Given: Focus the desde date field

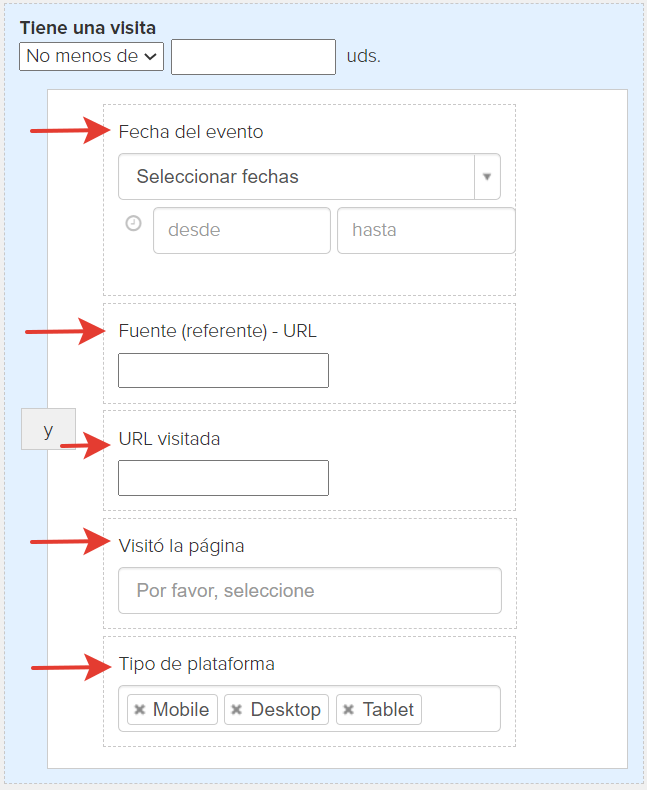Looking at the screenshot, I should 242,230.
